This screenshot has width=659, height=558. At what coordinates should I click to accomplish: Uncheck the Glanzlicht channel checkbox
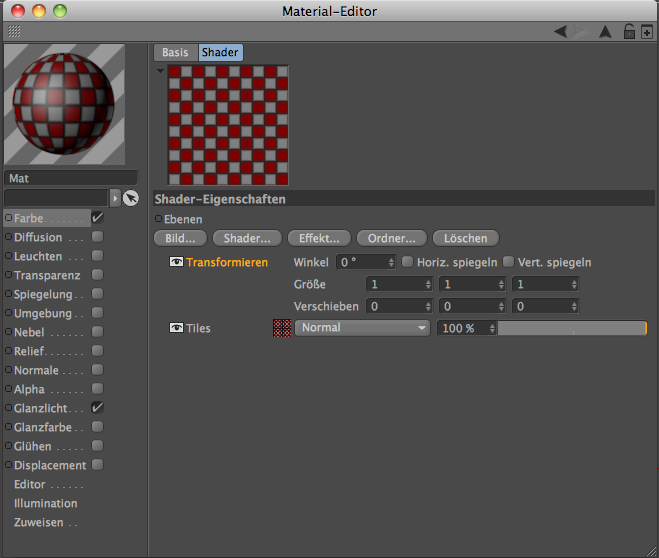tap(97, 408)
